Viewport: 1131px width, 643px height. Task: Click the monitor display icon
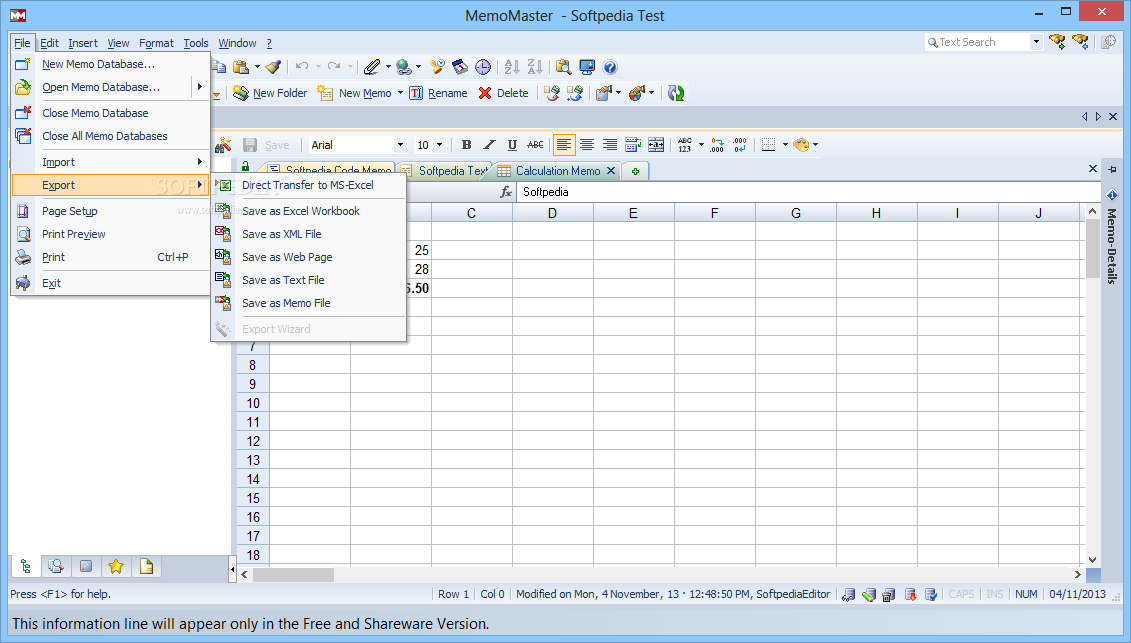[x=587, y=67]
